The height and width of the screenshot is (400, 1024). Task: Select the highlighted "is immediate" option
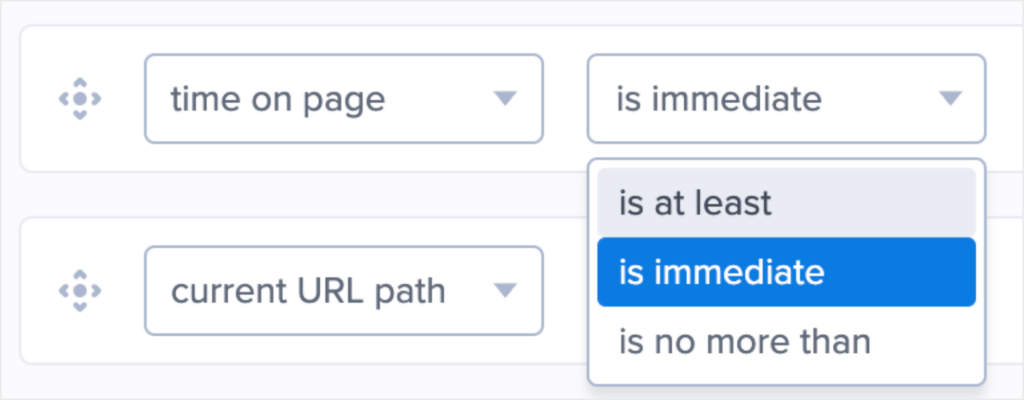[x=721, y=272]
